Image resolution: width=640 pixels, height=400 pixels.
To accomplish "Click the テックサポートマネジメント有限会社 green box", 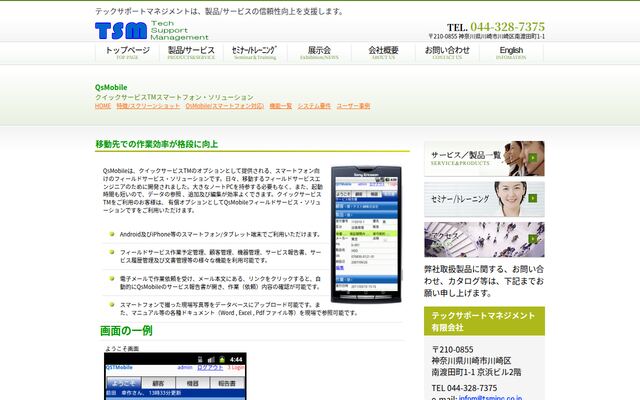I will 484,321.
